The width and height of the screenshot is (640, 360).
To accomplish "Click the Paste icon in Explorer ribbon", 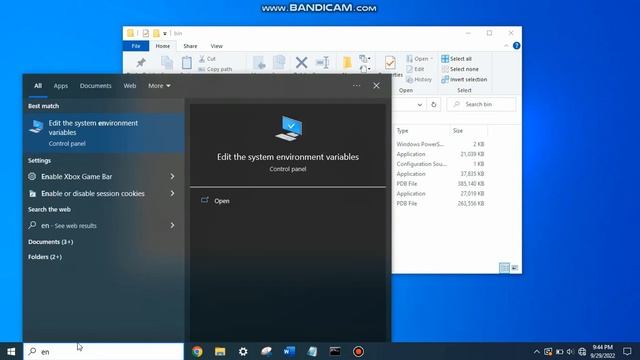I will click(x=187, y=62).
